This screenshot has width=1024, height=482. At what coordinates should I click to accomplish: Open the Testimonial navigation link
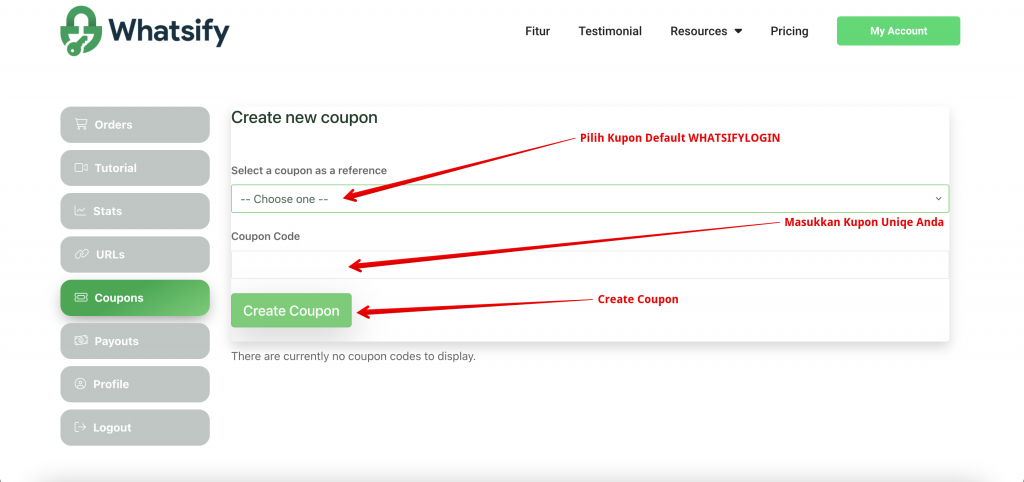click(x=610, y=31)
